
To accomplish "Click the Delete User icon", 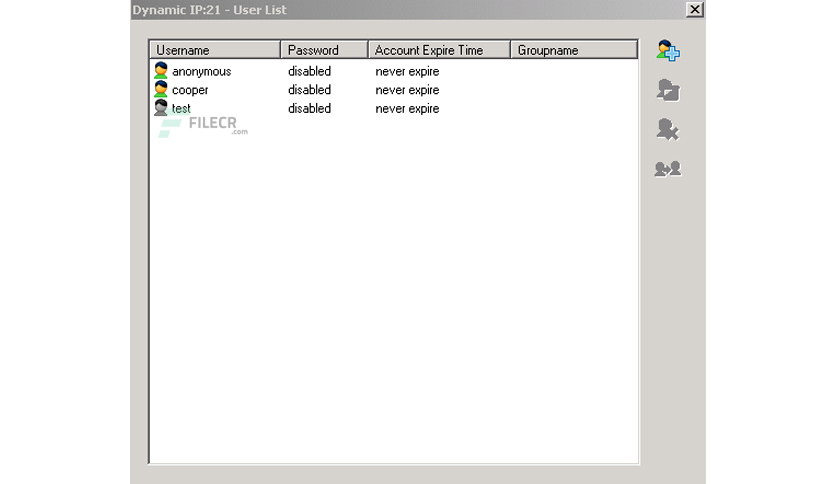I will coord(668,130).
